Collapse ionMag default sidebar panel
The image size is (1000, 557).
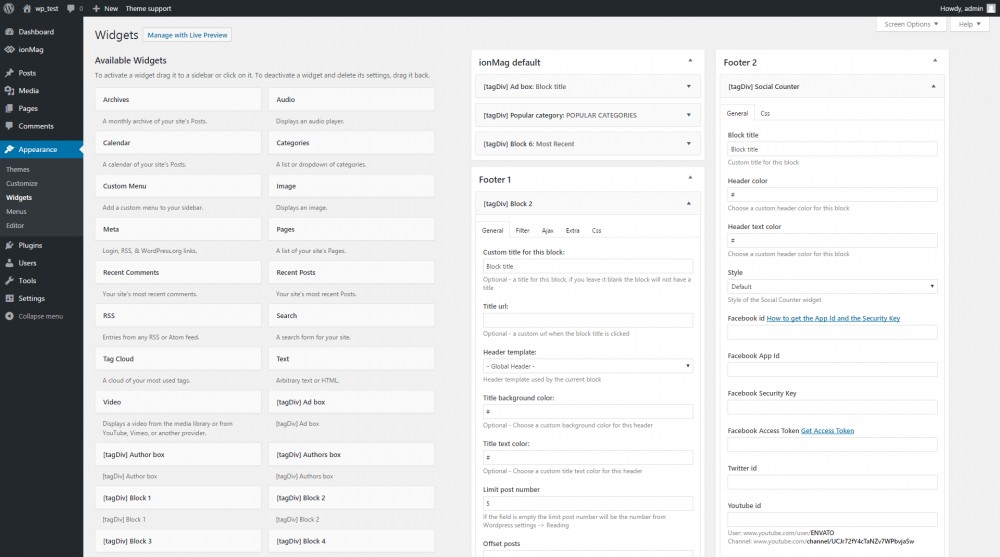[x=690, y=61]
